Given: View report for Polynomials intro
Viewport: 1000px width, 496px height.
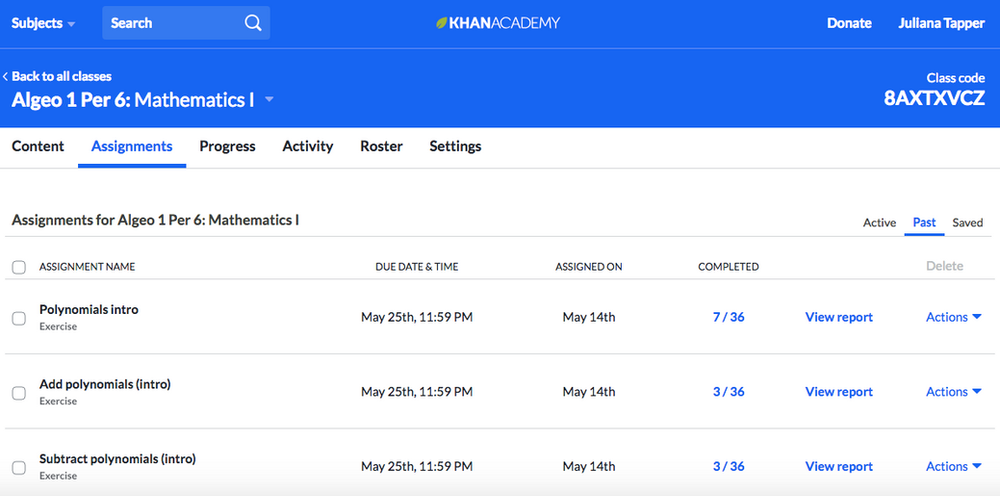Looking at the screenshot, I should pyautogui.click(x=839, y=317).
